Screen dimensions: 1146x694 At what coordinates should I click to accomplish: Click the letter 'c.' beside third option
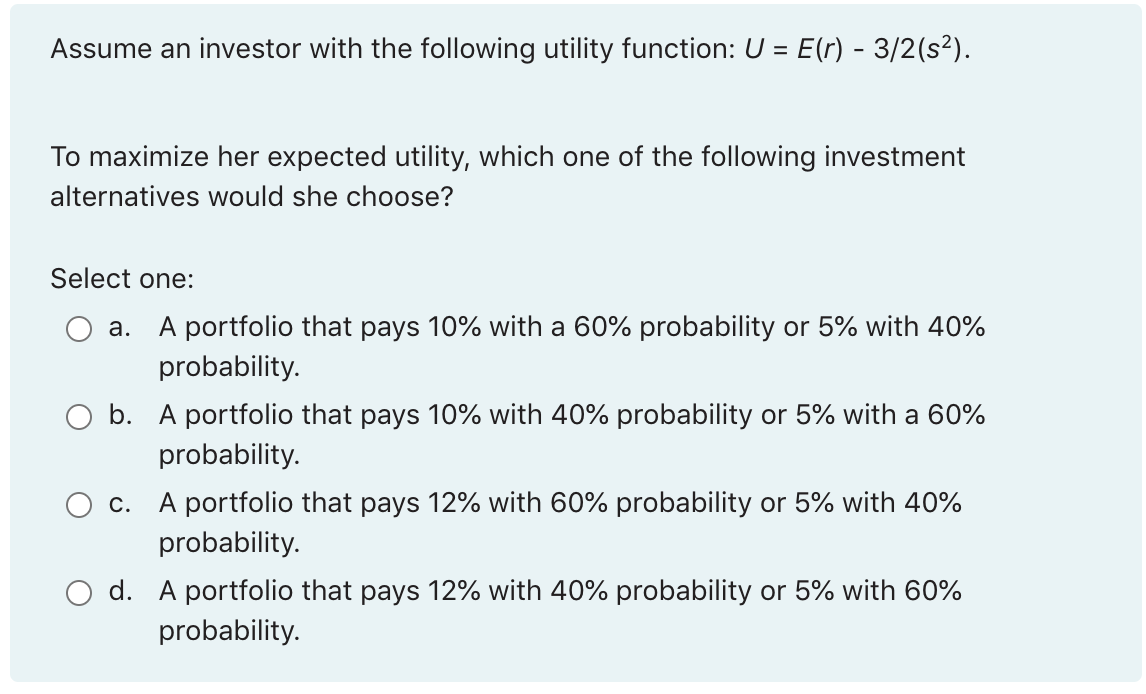(118, 503)
